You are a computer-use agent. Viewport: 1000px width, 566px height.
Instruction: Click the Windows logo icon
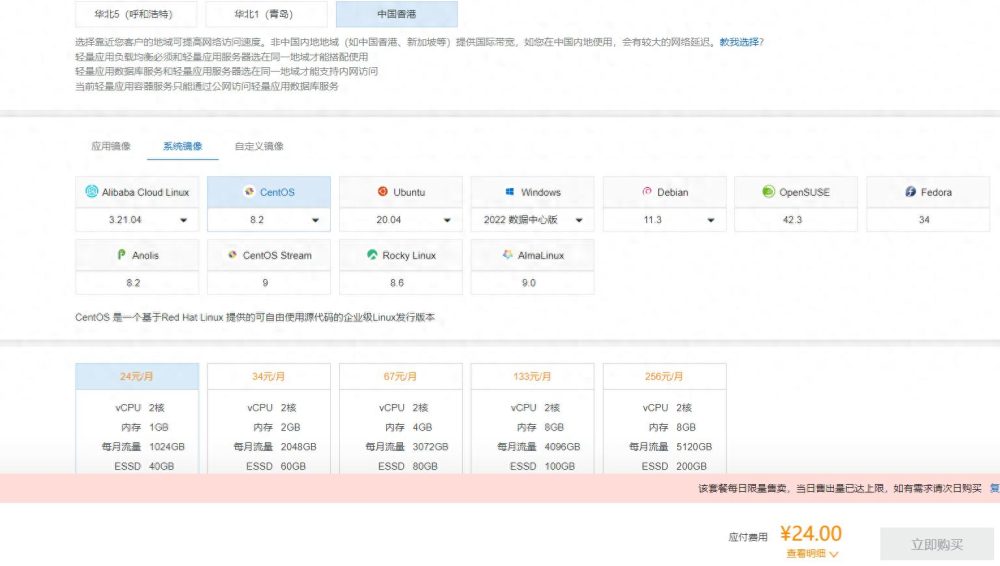[510, 191]
